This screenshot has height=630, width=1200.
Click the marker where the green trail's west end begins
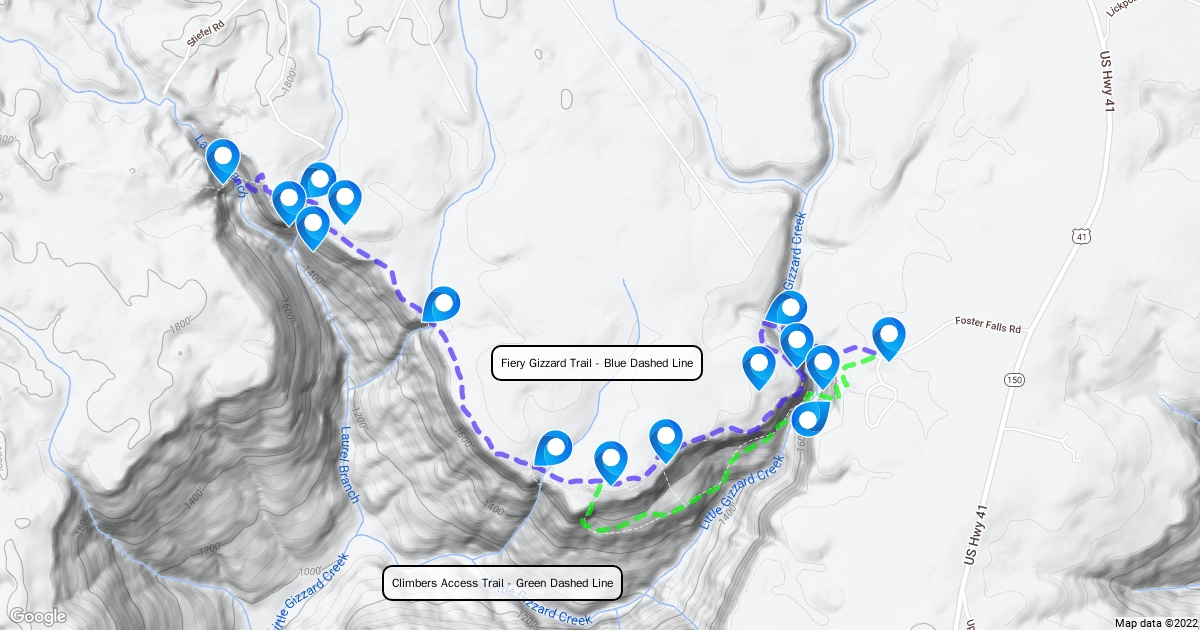pyautogui.click(x=611, y=462)
